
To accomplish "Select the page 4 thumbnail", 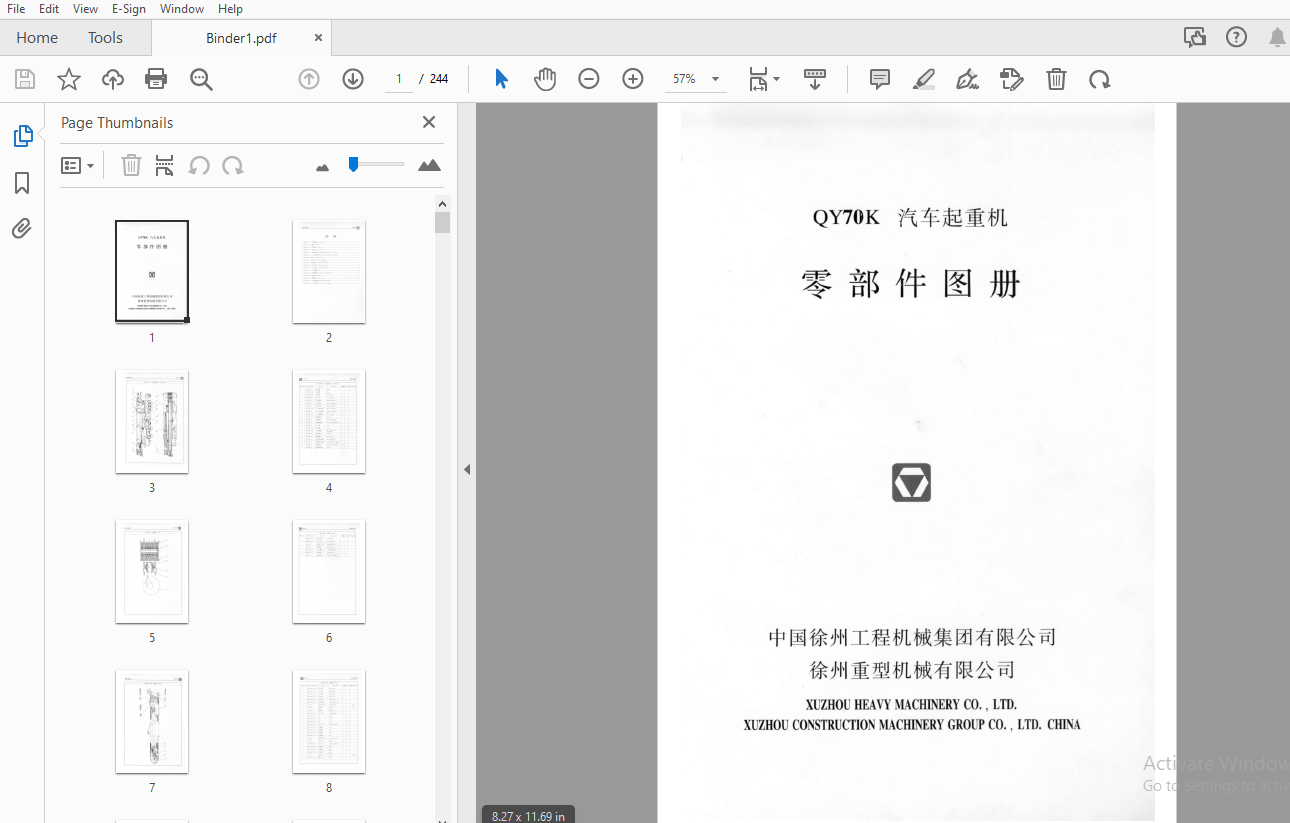I will pos(329,421).
